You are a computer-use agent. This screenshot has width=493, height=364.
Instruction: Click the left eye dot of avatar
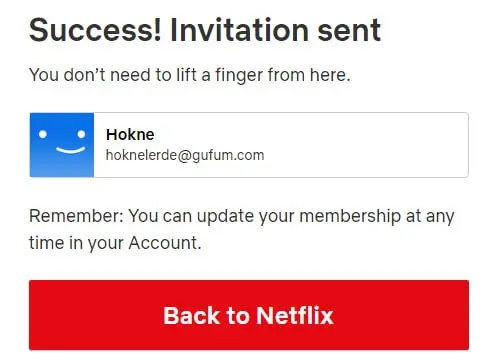pos(43,134)
